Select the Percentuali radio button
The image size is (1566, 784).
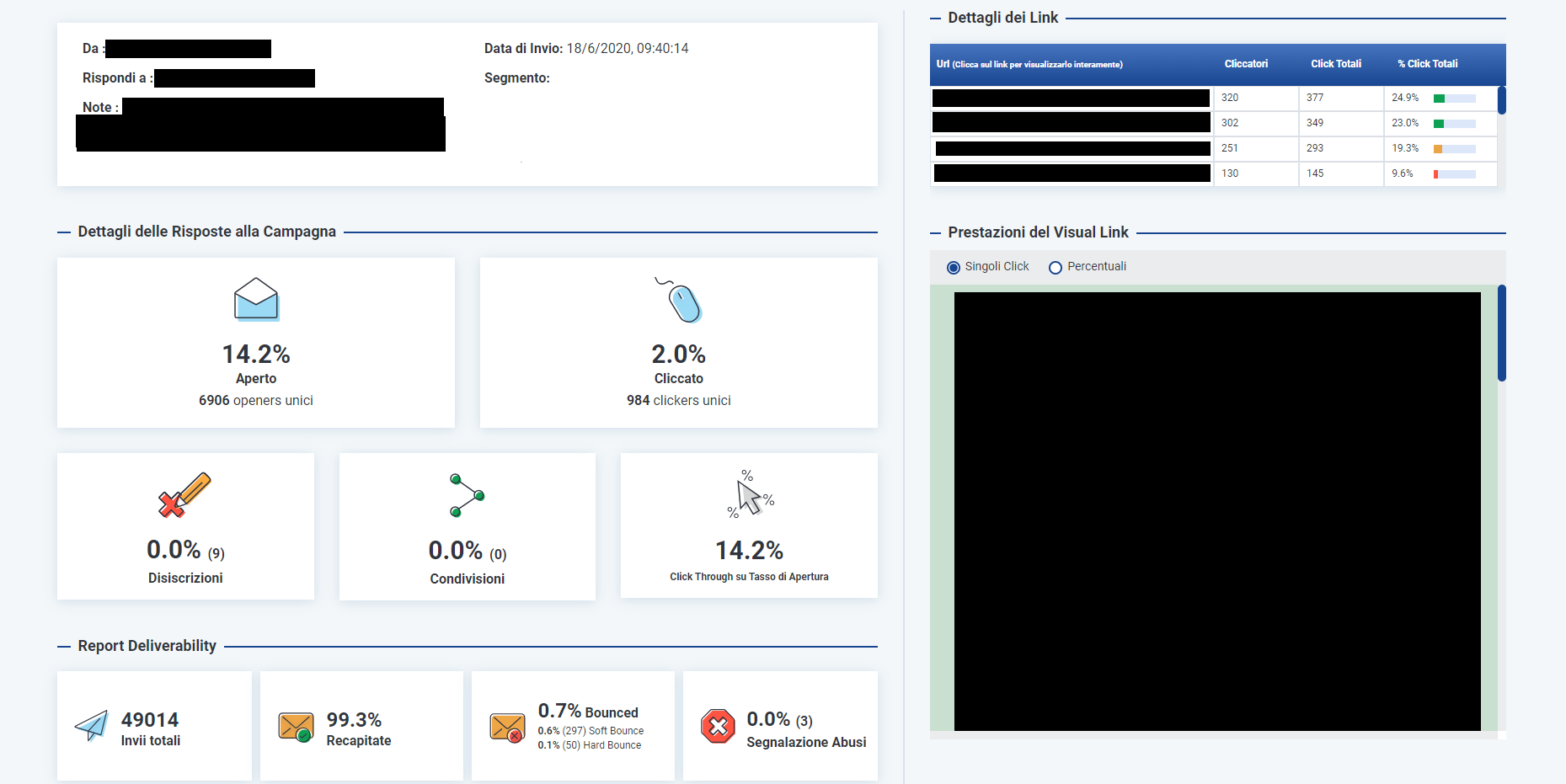pos(1055,267)
